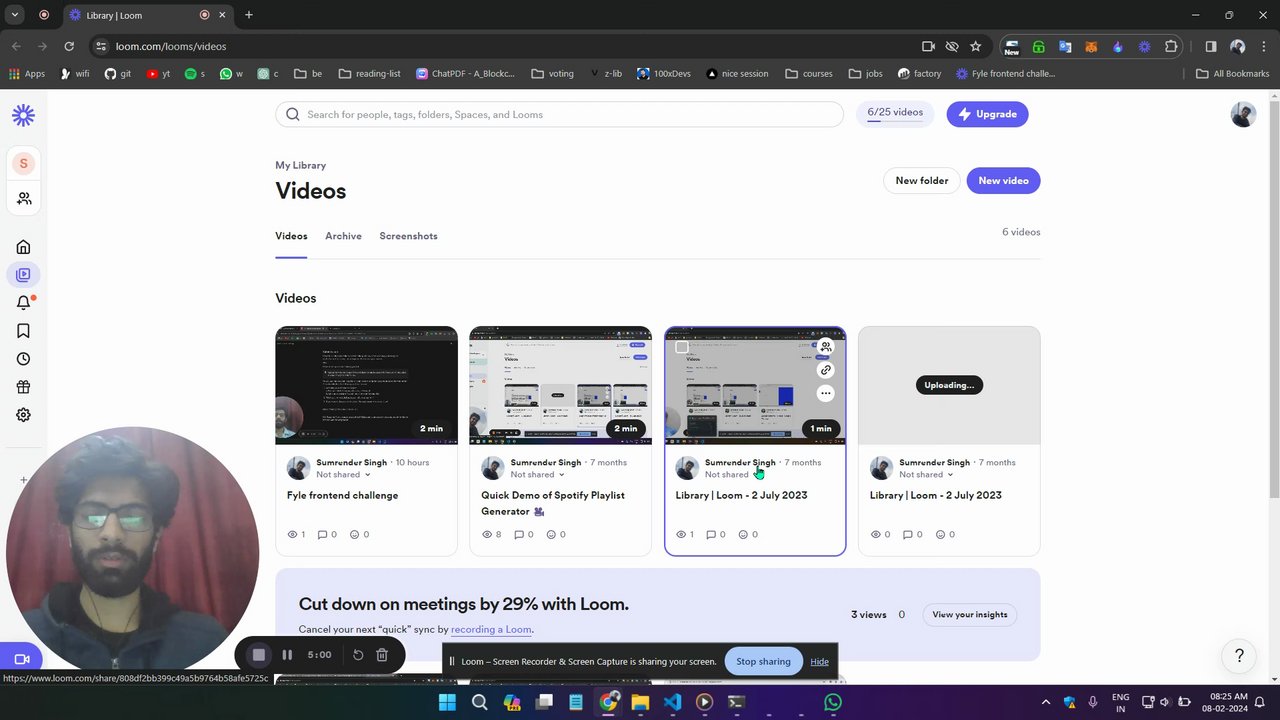Expand Not shared dropdown on the uploading video

(x=926, y=474)
